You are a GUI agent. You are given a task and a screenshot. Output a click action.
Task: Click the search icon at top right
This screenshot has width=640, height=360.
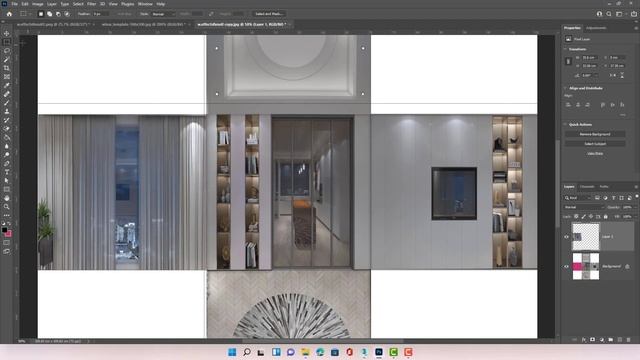click(x=609, y=14)
